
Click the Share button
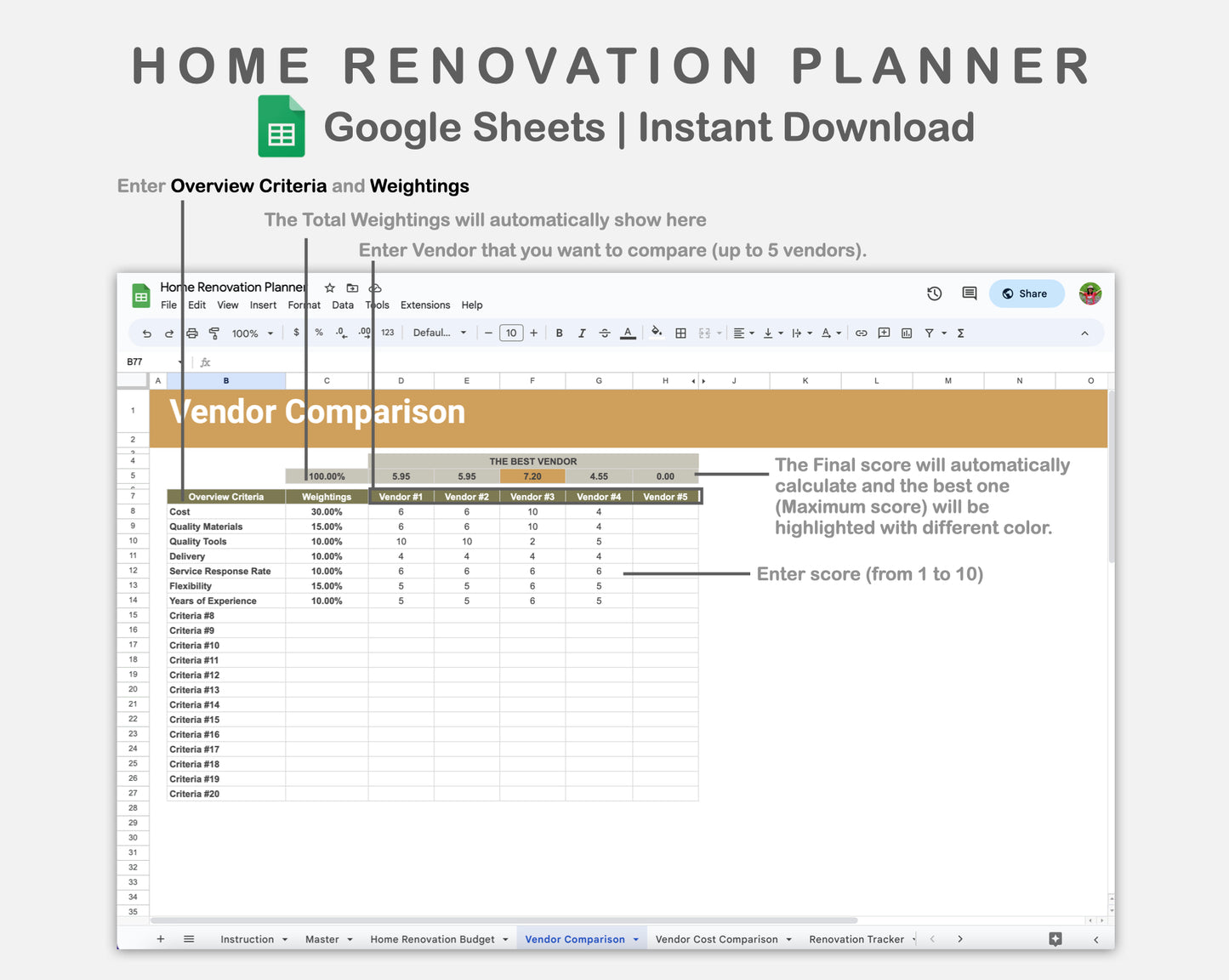(1027, 293)
